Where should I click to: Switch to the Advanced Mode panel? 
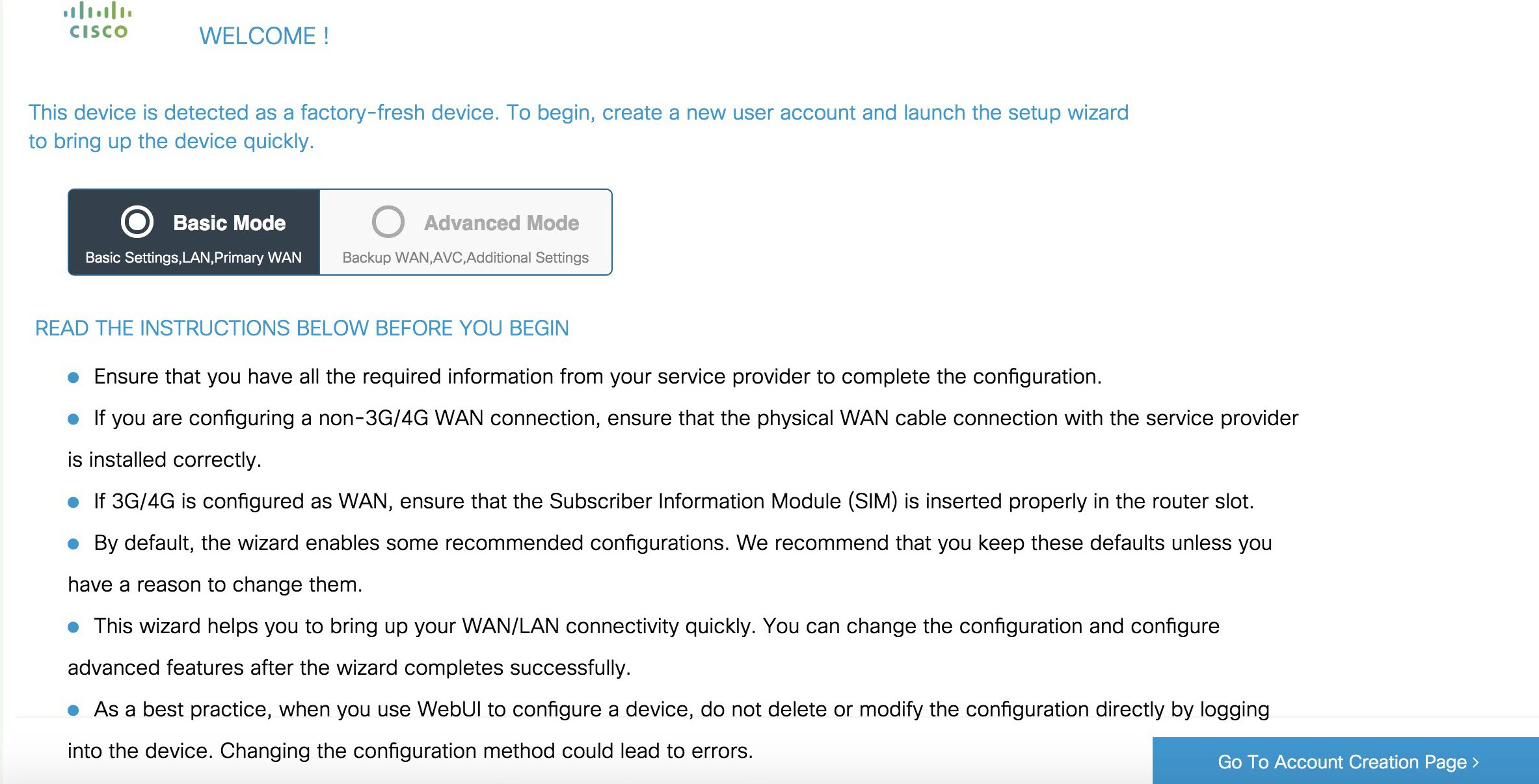click(465, 232)
